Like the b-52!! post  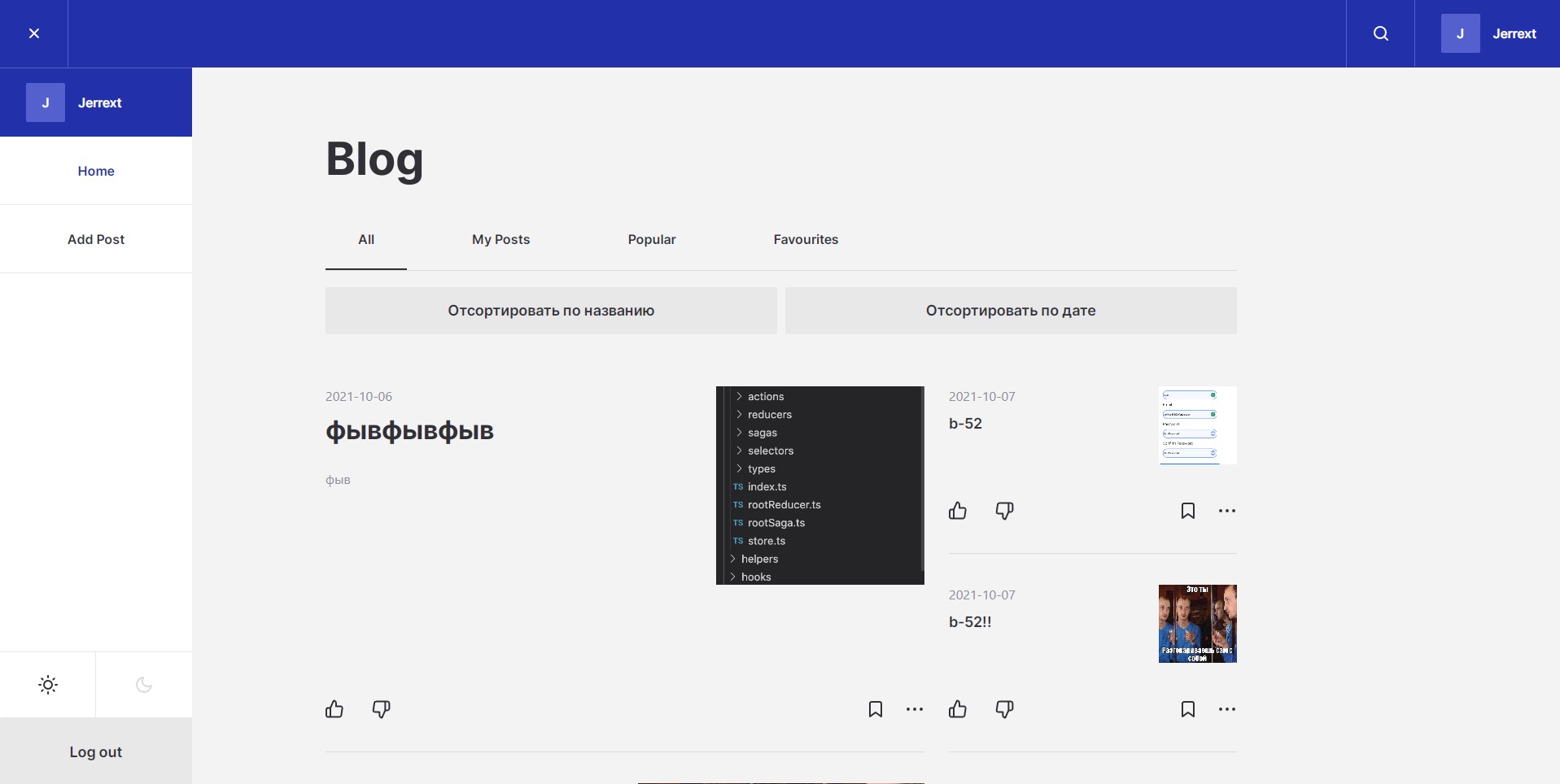[958, 709]
